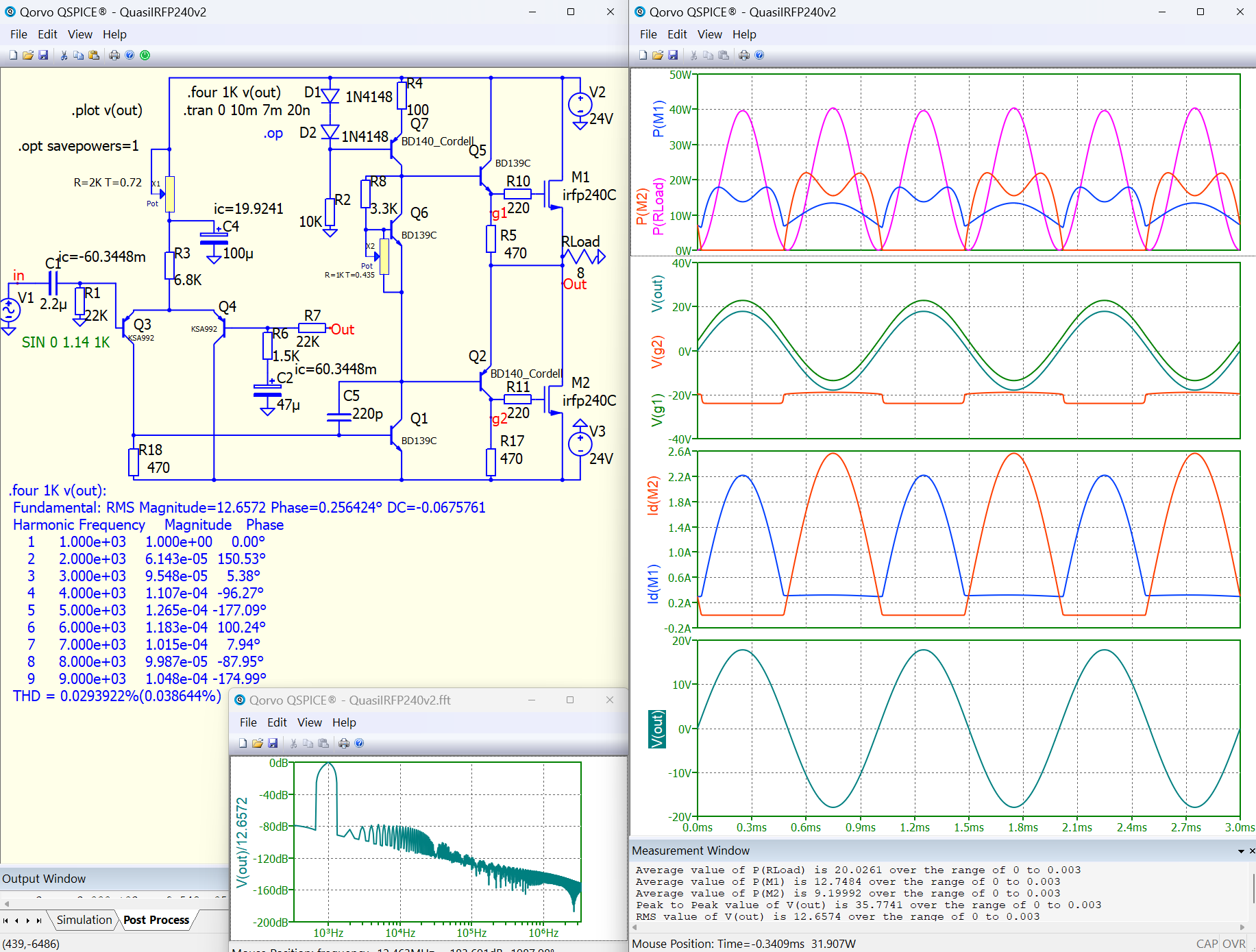Click V(g1) trace label in voltage plot

coord(656,410)
